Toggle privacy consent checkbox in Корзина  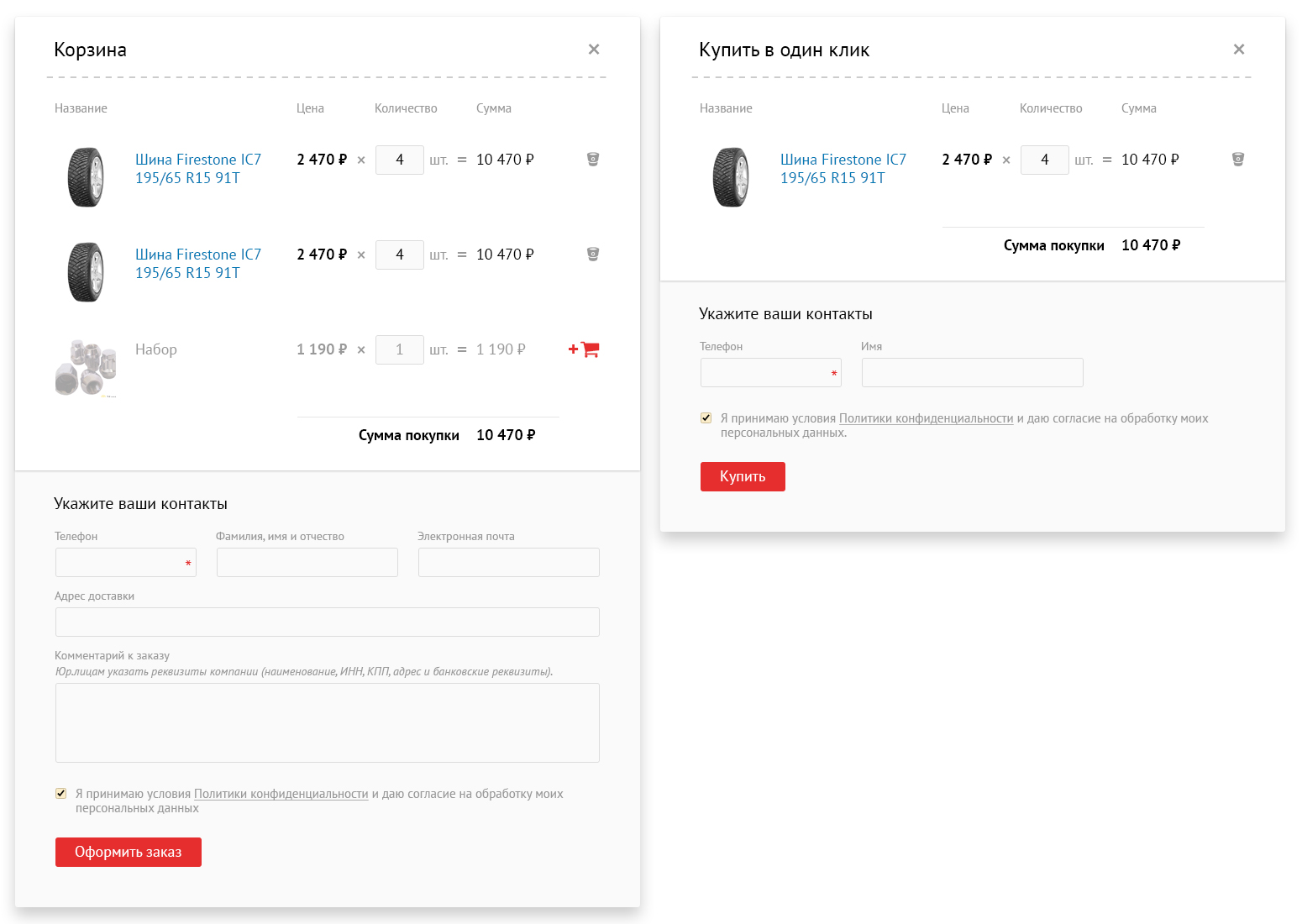tap(61, 794)
